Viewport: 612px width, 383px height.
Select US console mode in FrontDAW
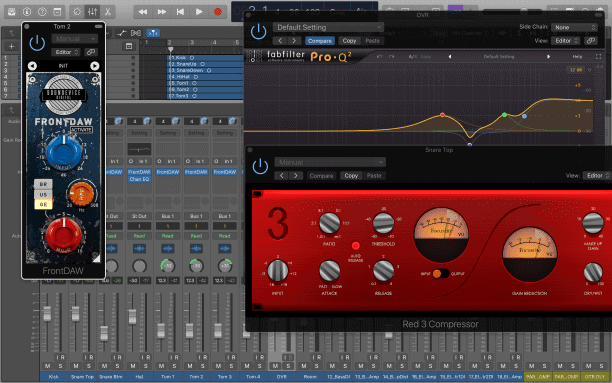coord(43,194)
